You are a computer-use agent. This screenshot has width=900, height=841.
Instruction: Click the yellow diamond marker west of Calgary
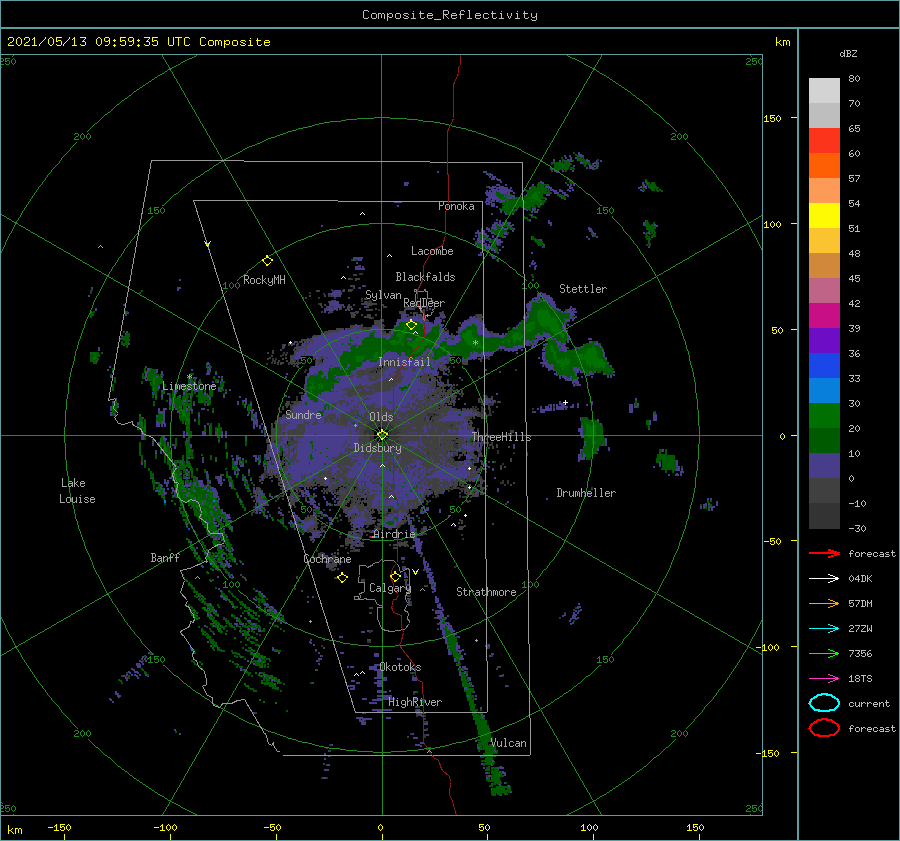[x=342, y=578]
